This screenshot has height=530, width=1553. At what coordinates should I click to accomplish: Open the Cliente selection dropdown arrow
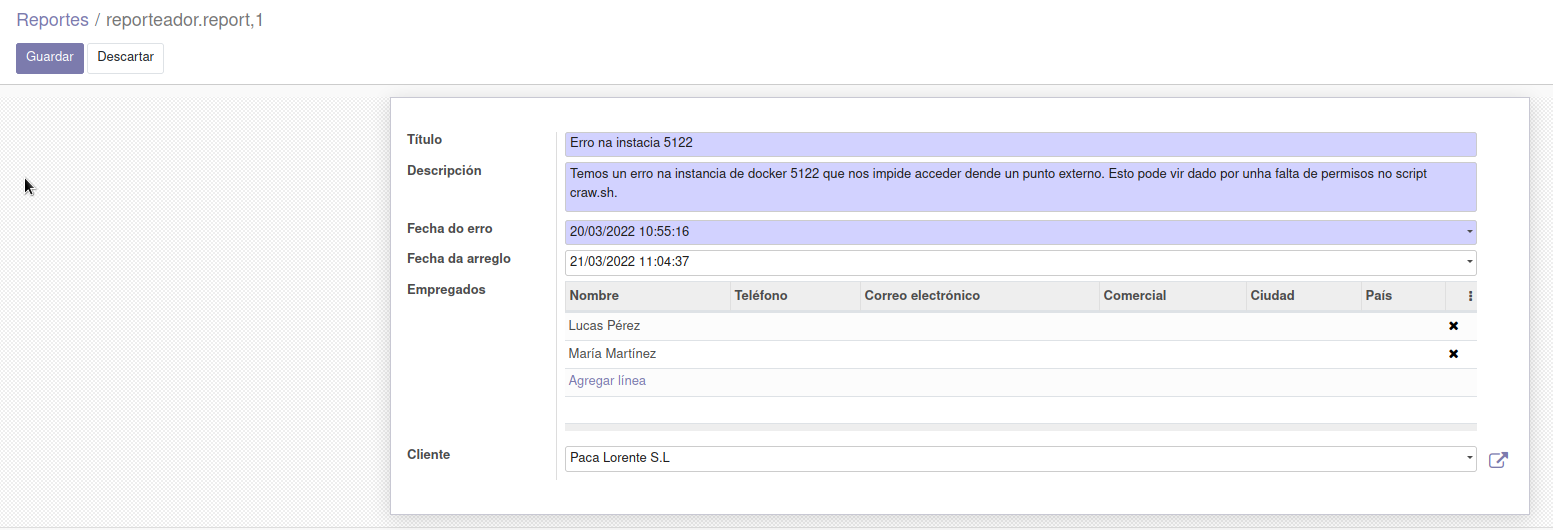point(1469,458)
